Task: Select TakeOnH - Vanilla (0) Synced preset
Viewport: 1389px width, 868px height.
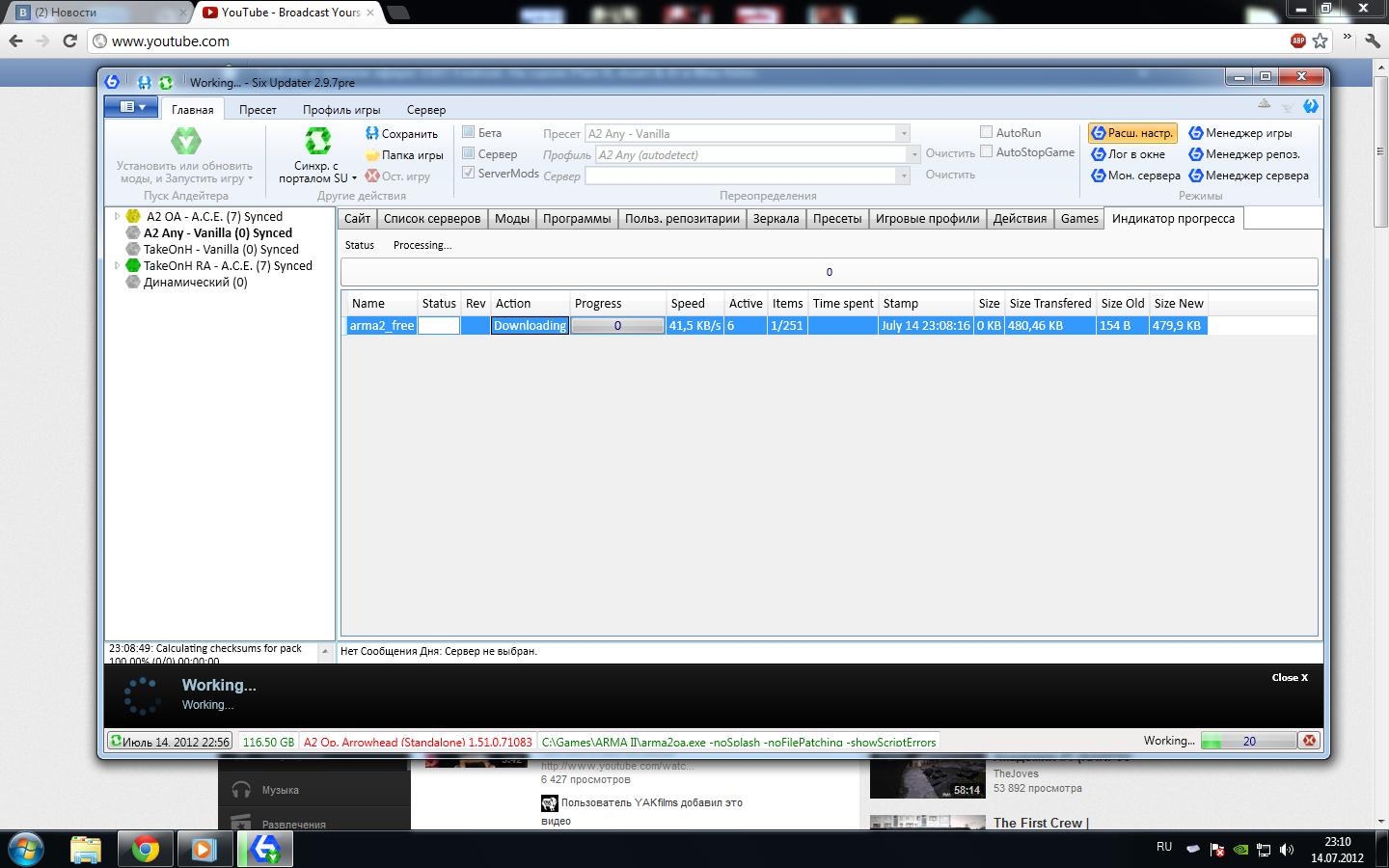Action: click(x=221, y=250)
